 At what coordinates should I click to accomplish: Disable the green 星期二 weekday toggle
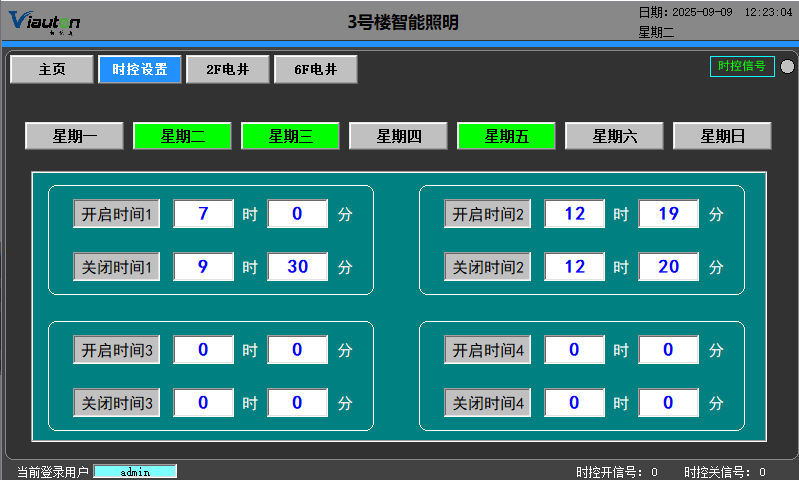(183, 136)
